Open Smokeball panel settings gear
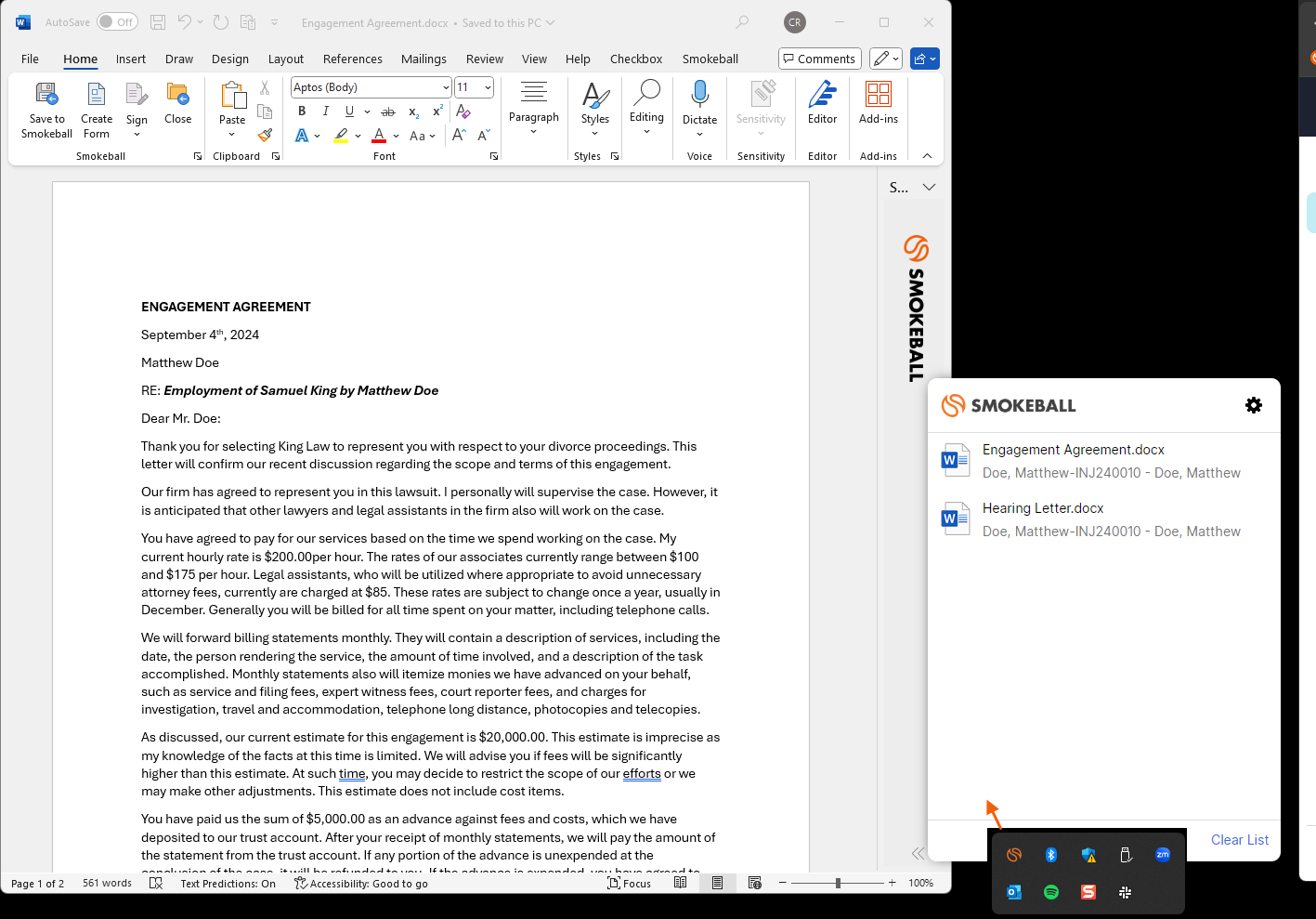Screen dimensions: 1316x919 pos(1254,405)
